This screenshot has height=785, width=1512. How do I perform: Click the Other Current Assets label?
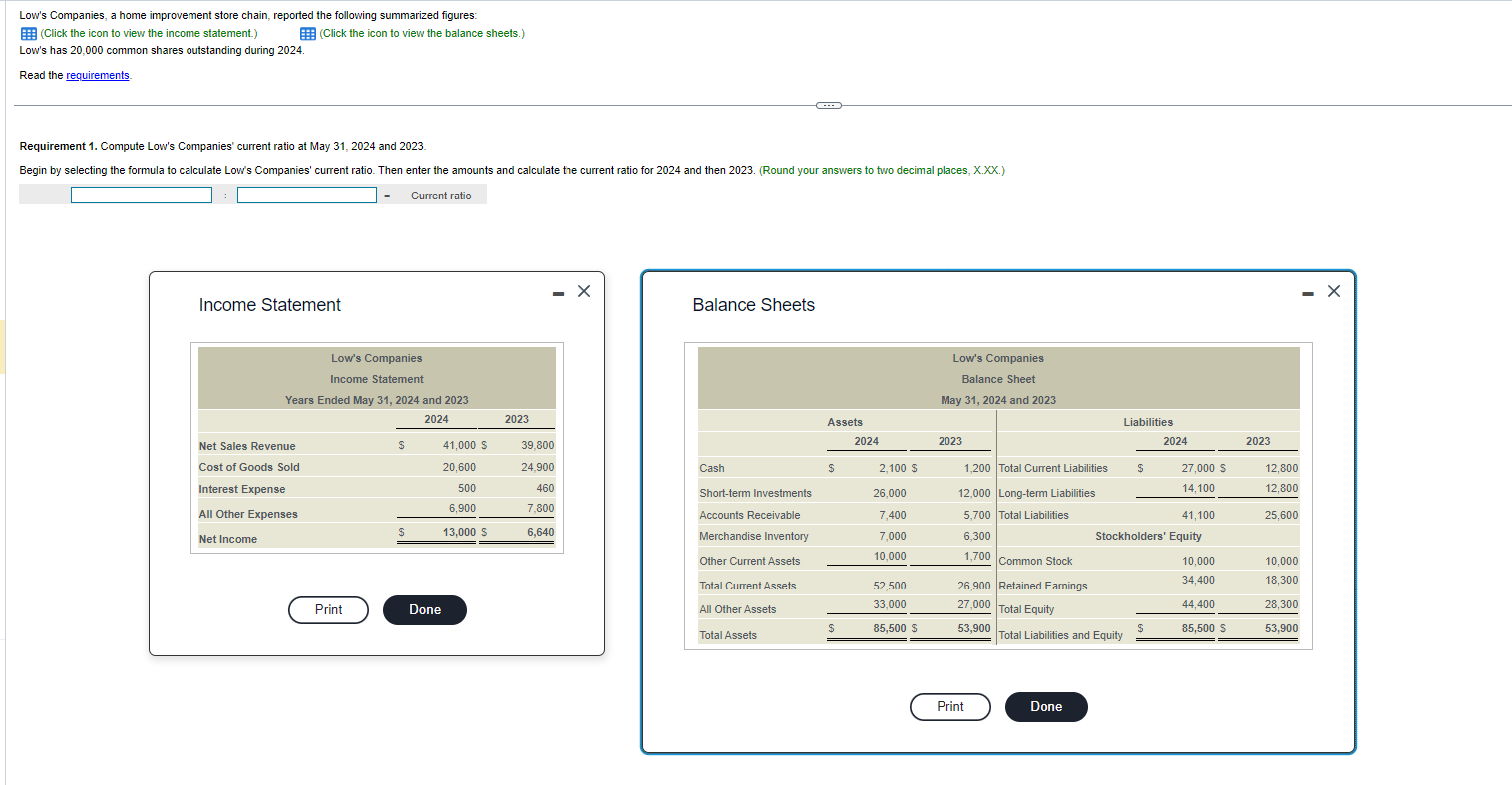(749, 561)
